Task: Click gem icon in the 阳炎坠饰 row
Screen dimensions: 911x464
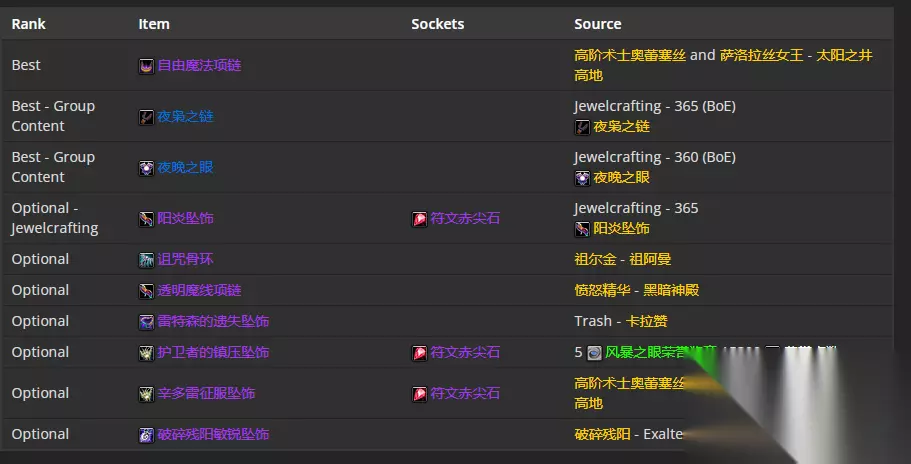Action: click(x=419, y=219)
